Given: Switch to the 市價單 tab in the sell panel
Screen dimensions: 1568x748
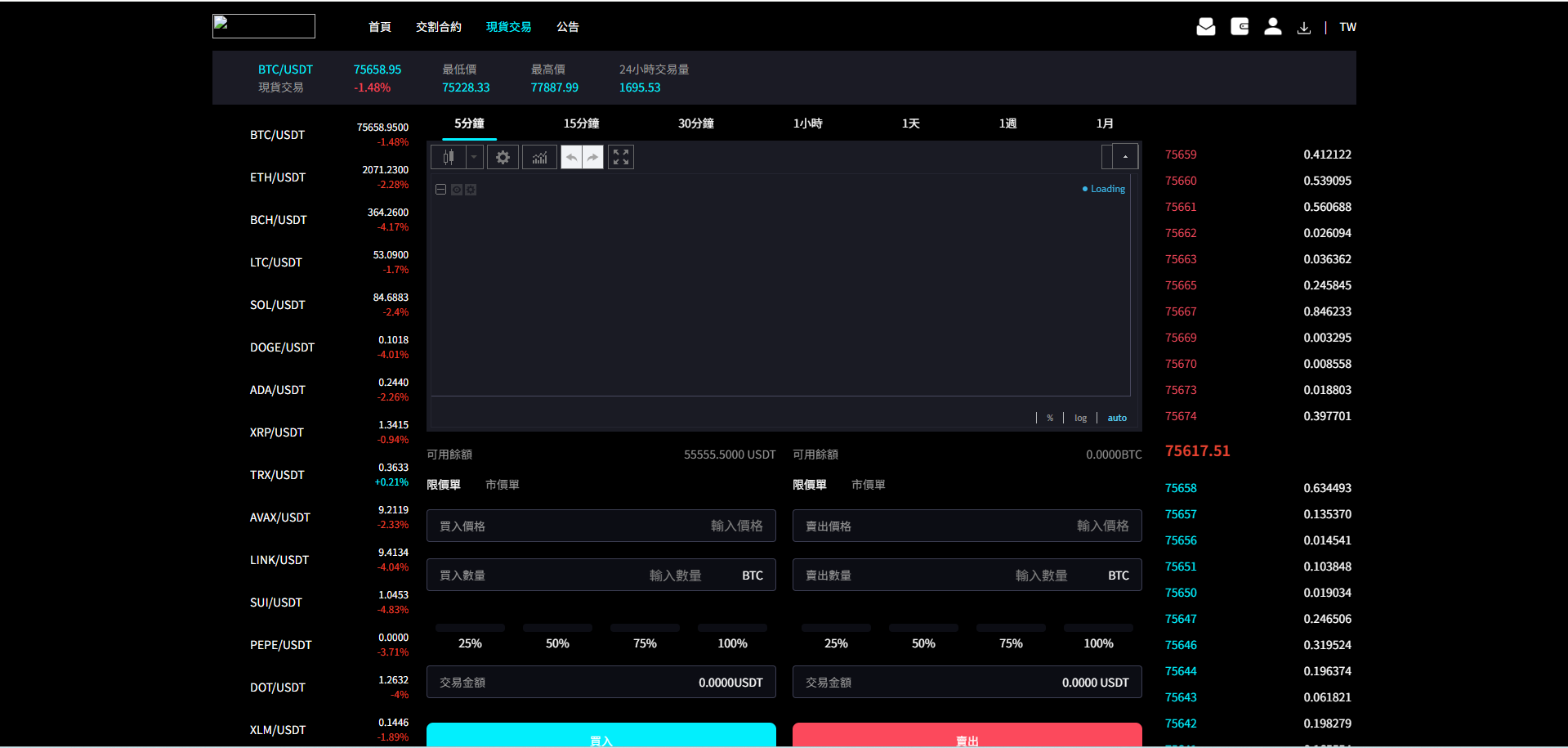Looking at the screenshot, I should [869, 485].
